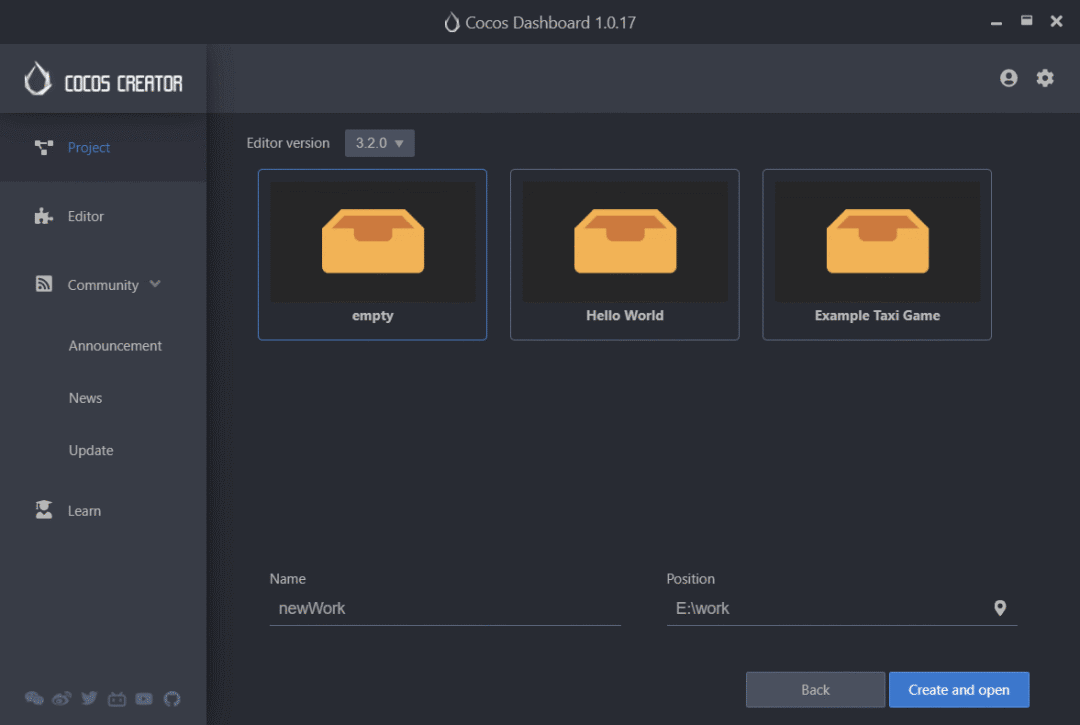Collapse the Community section
1080x725 pixels.
point(155,284)
